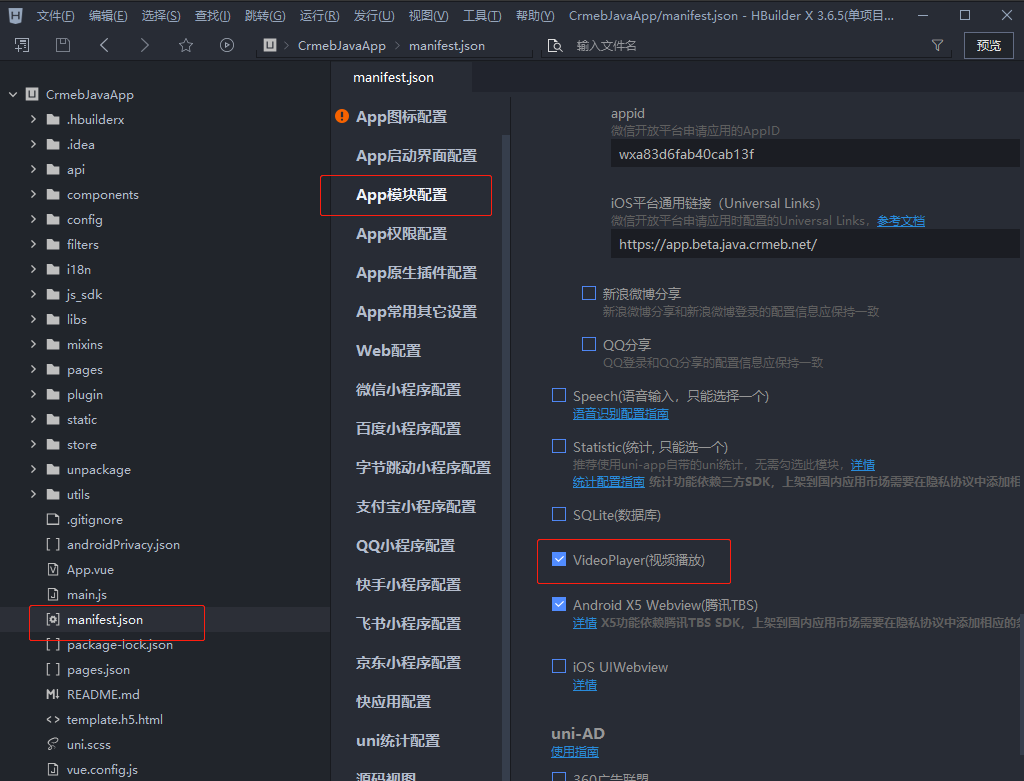Click the breadcrumb project icon before CrmebJavaApp

click(x=270, y=45)
